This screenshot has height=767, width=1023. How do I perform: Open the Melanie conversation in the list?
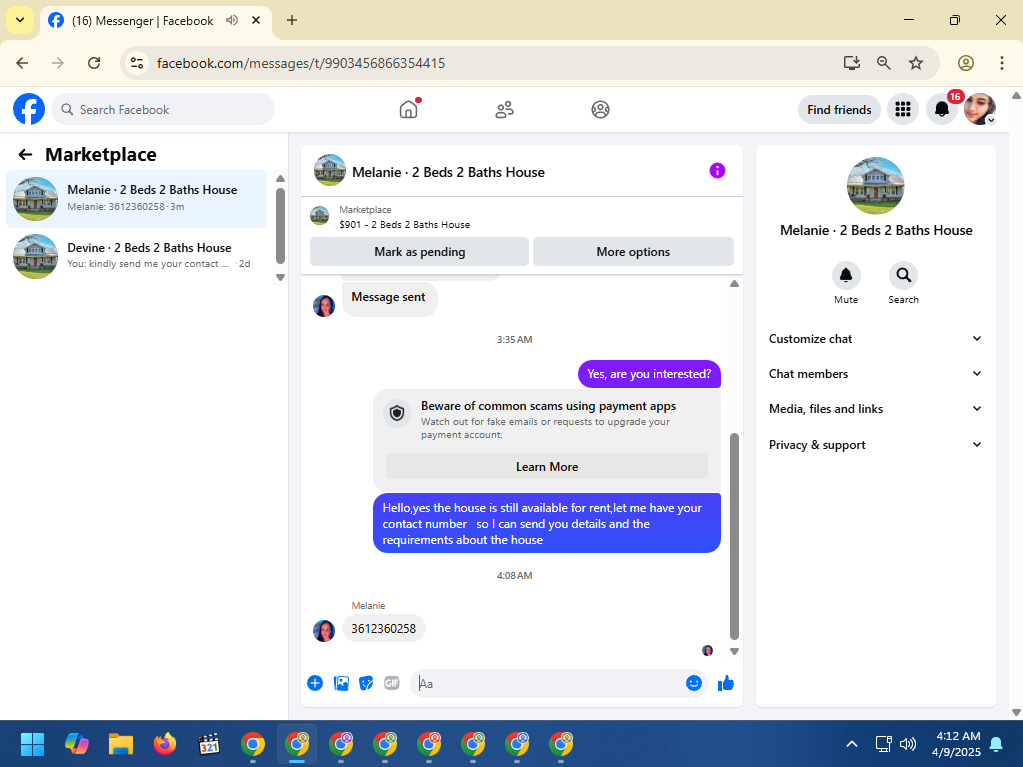[136, 198]
